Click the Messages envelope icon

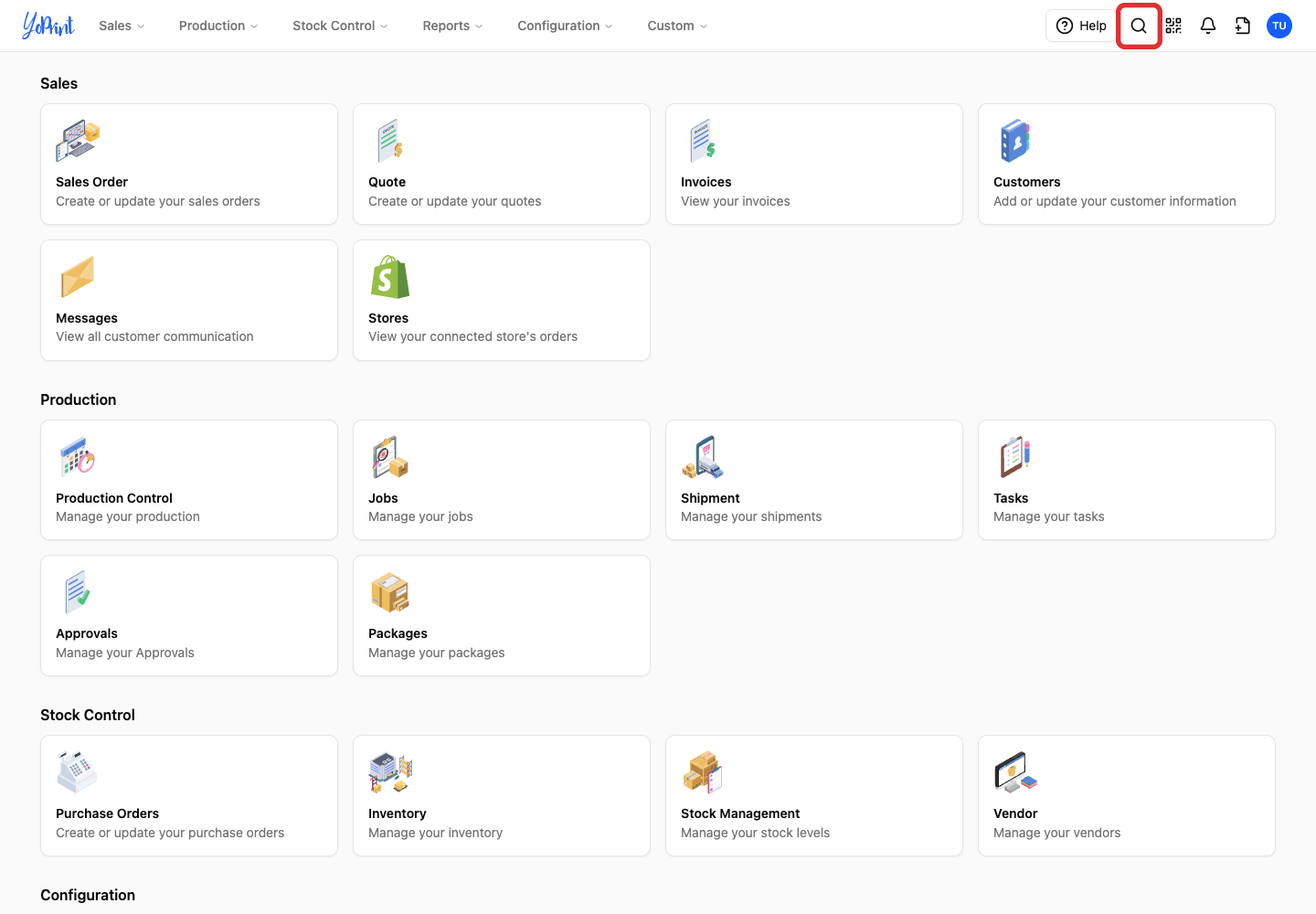point(78,277)
